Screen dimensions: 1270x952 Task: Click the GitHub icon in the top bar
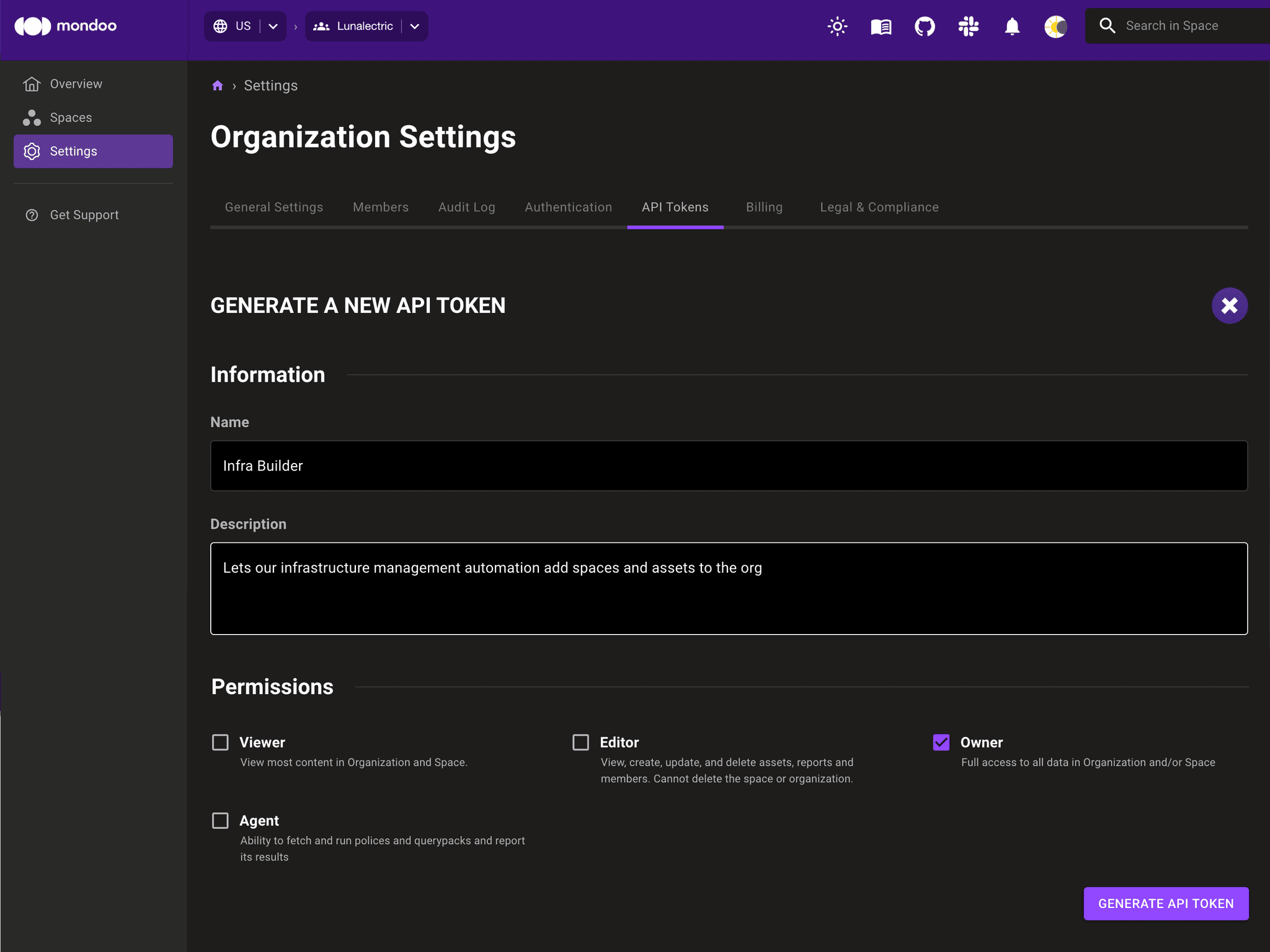924,26
